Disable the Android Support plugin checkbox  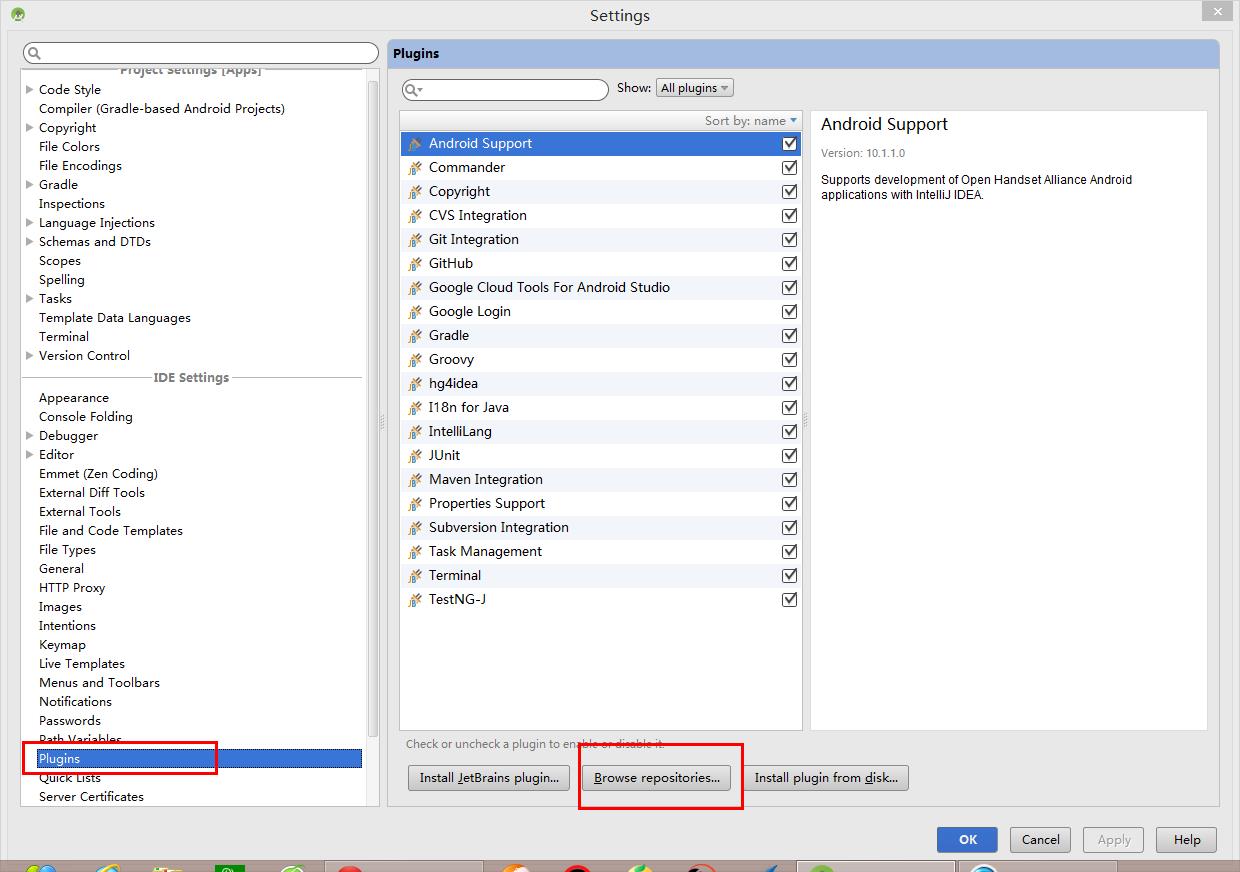(x=790, y=143)
